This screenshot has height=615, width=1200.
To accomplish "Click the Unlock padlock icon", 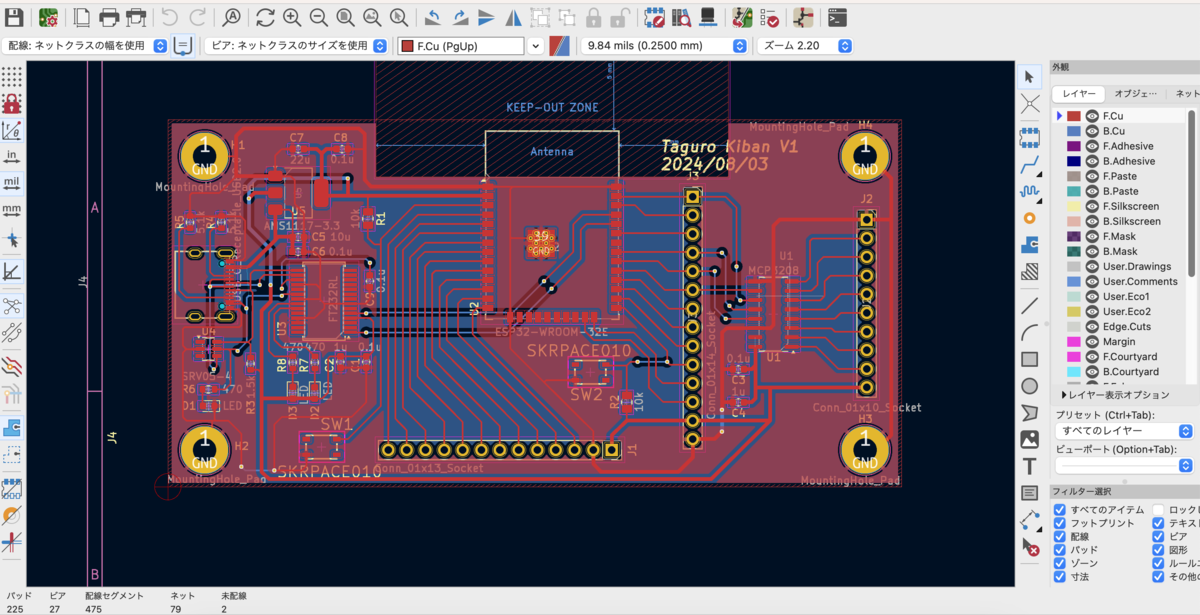I will pyautogui.click(x=620, y=17).
